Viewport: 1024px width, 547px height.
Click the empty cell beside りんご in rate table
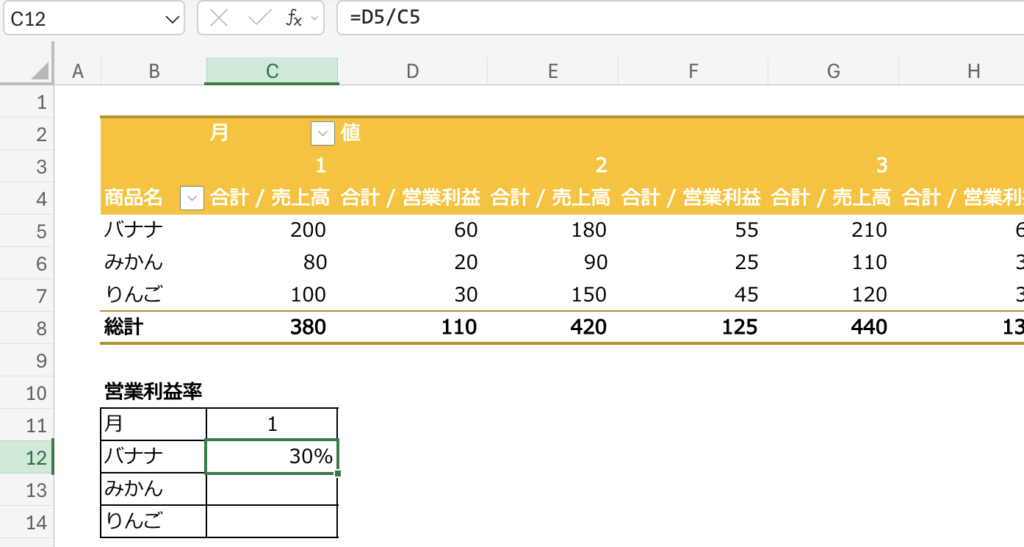272,521
